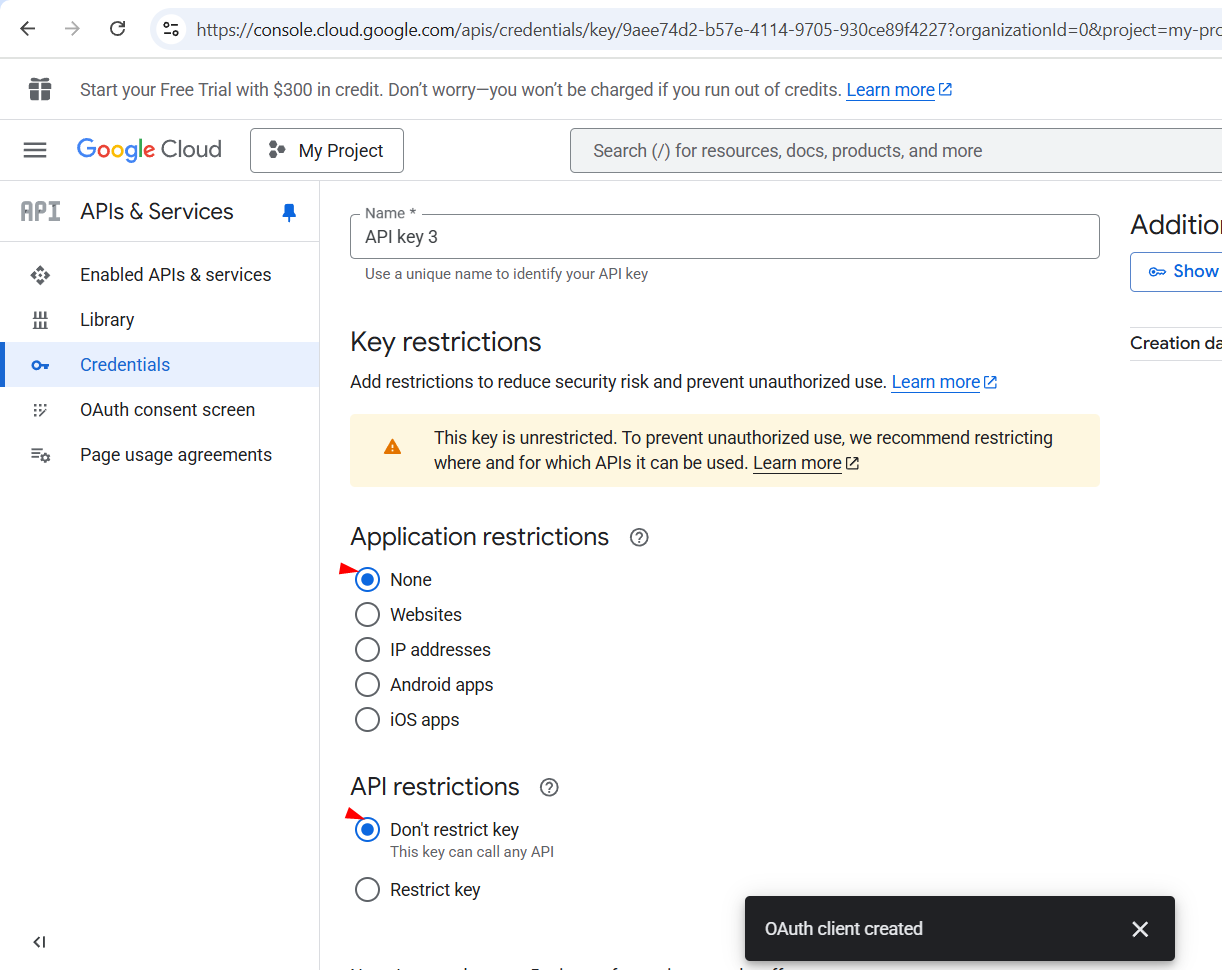This screenshot has height=970, width=1222.
Task: Reload the browser page
Action: pyautogui.click(x=117, y=29)
